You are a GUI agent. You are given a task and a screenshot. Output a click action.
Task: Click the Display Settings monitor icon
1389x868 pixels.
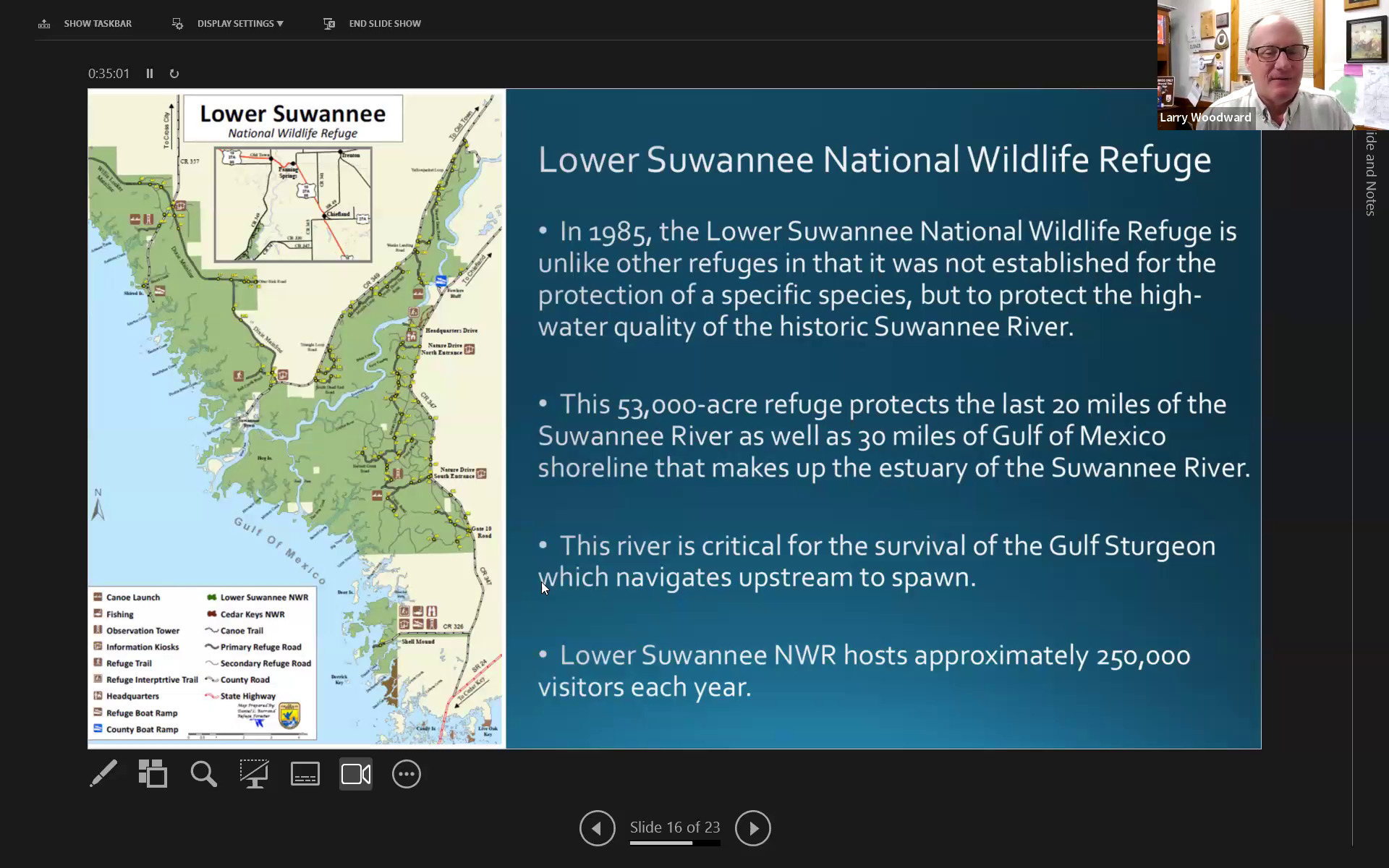(177, 24)
